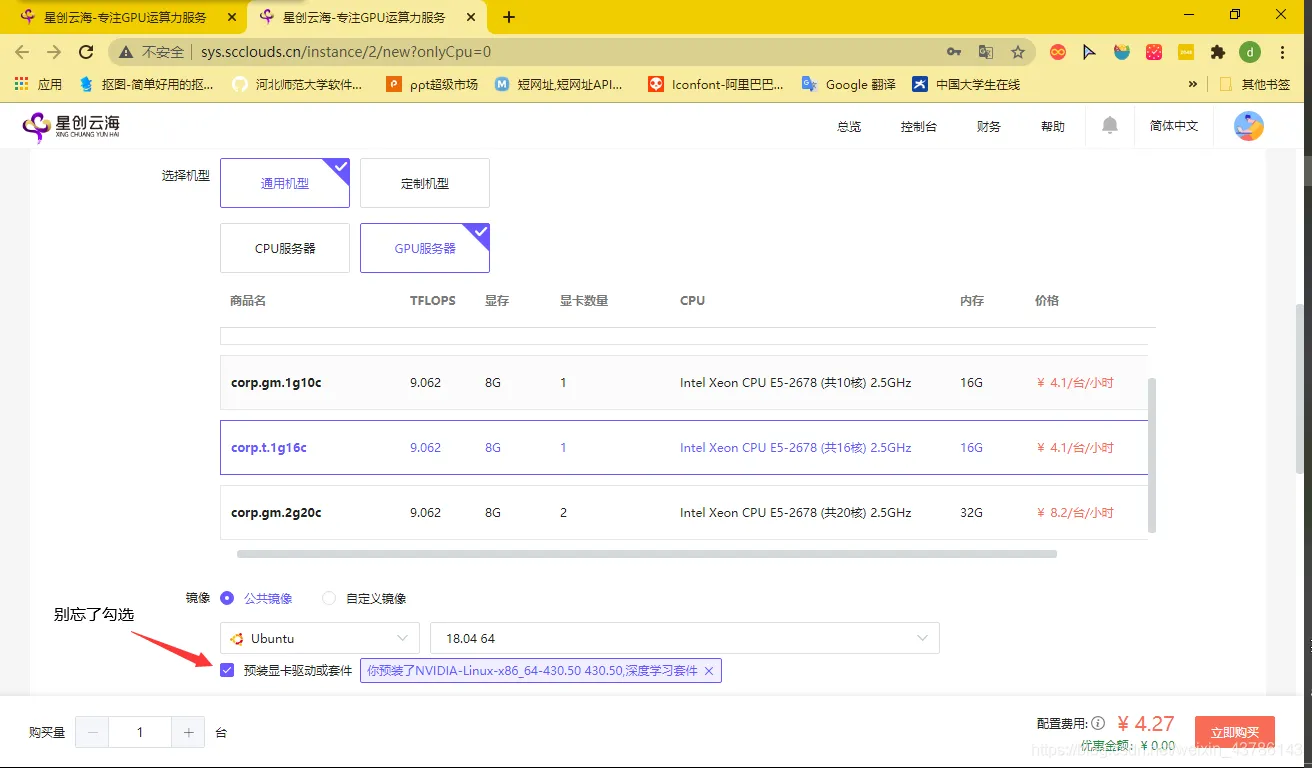The width and height of the screenshot is (1312, 768).
Task: Click the info icon next to 配置费用
Action: 1098,723
